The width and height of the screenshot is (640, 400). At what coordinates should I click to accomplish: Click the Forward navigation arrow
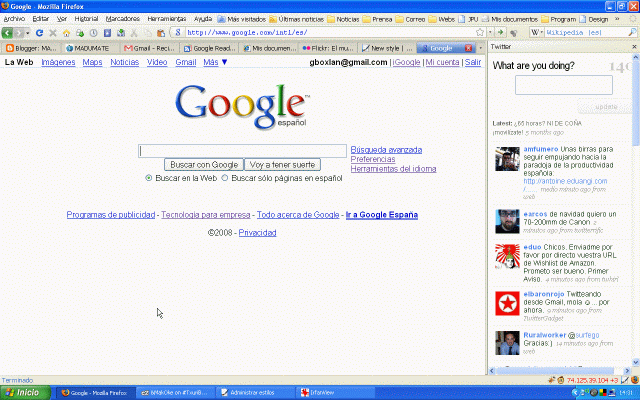click(x=18, y=33)
